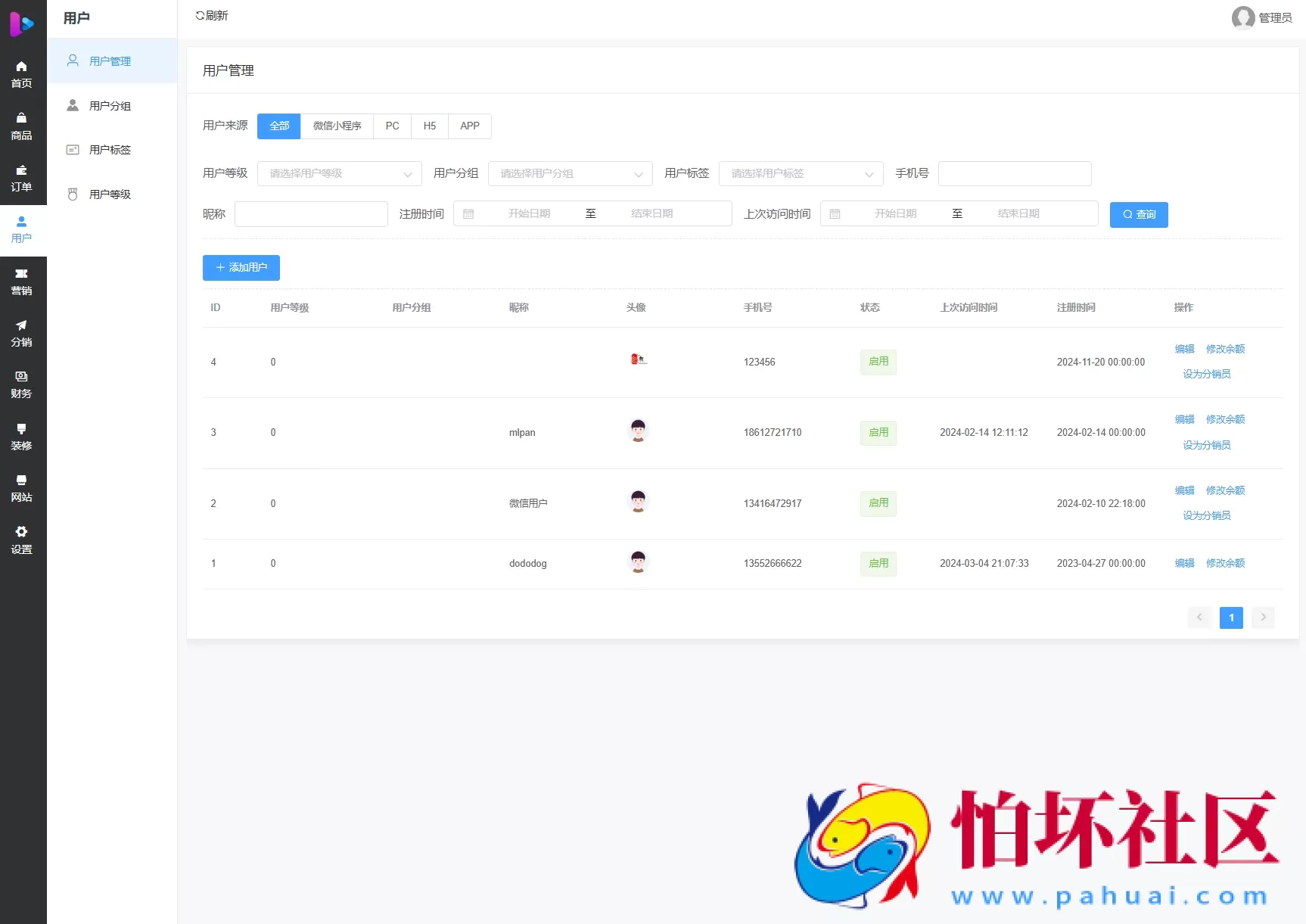The width and height of the screenshot is (1306, 924).
Task: Click the administrator avatar icon
Action: [x=1242, y=17]
